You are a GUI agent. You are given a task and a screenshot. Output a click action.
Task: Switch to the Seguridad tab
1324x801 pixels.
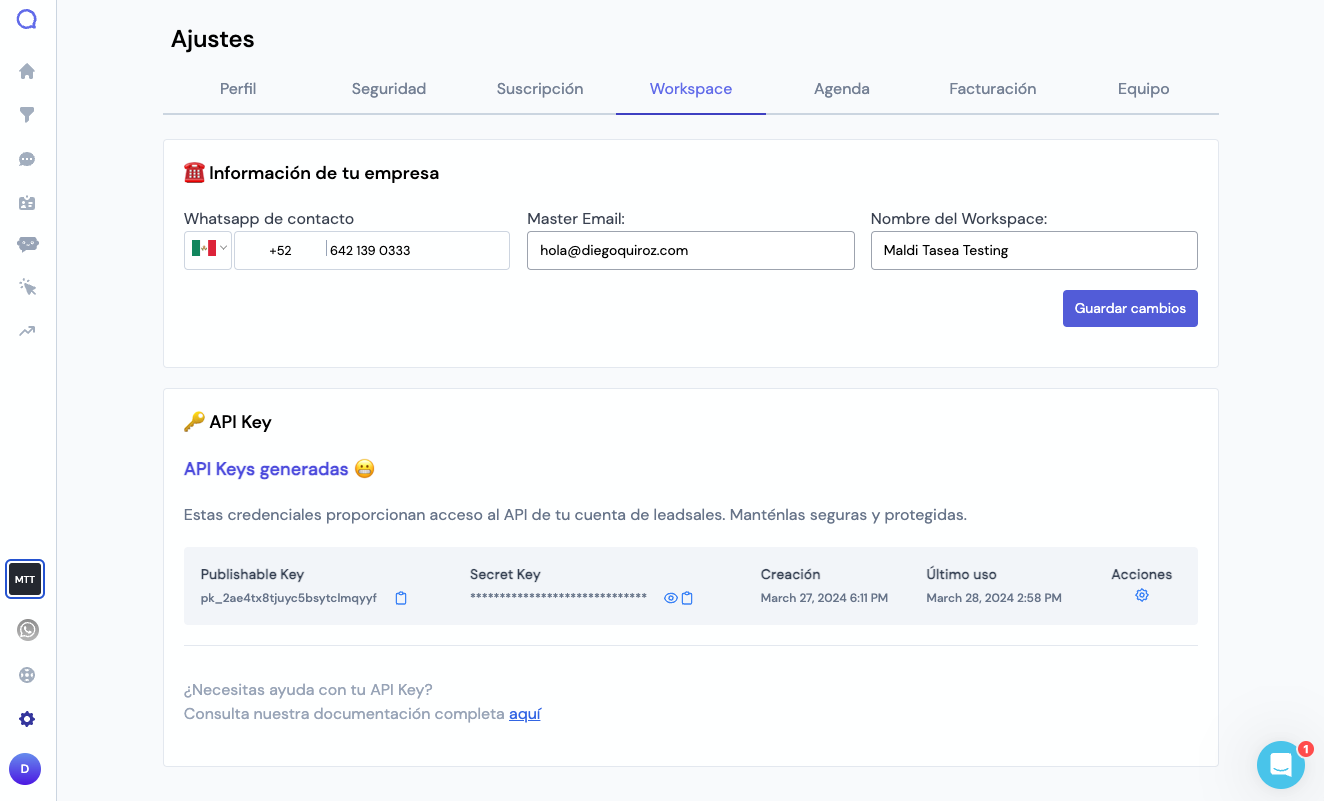tap(389, 89)
